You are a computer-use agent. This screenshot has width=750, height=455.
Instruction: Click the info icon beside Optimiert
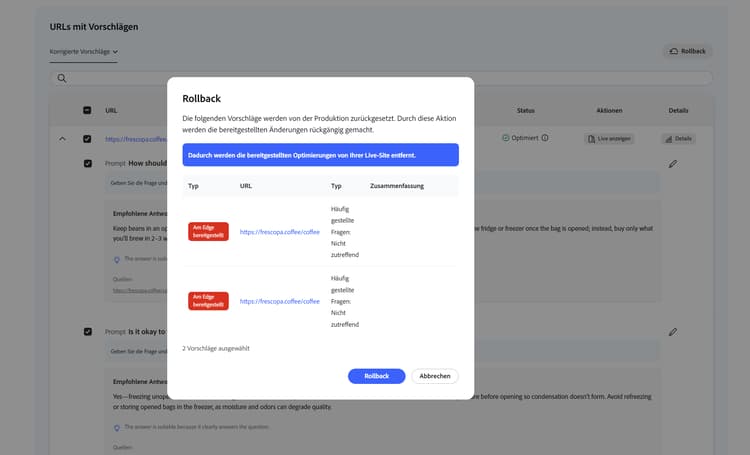pyautogui.click(x=545, y=138)
